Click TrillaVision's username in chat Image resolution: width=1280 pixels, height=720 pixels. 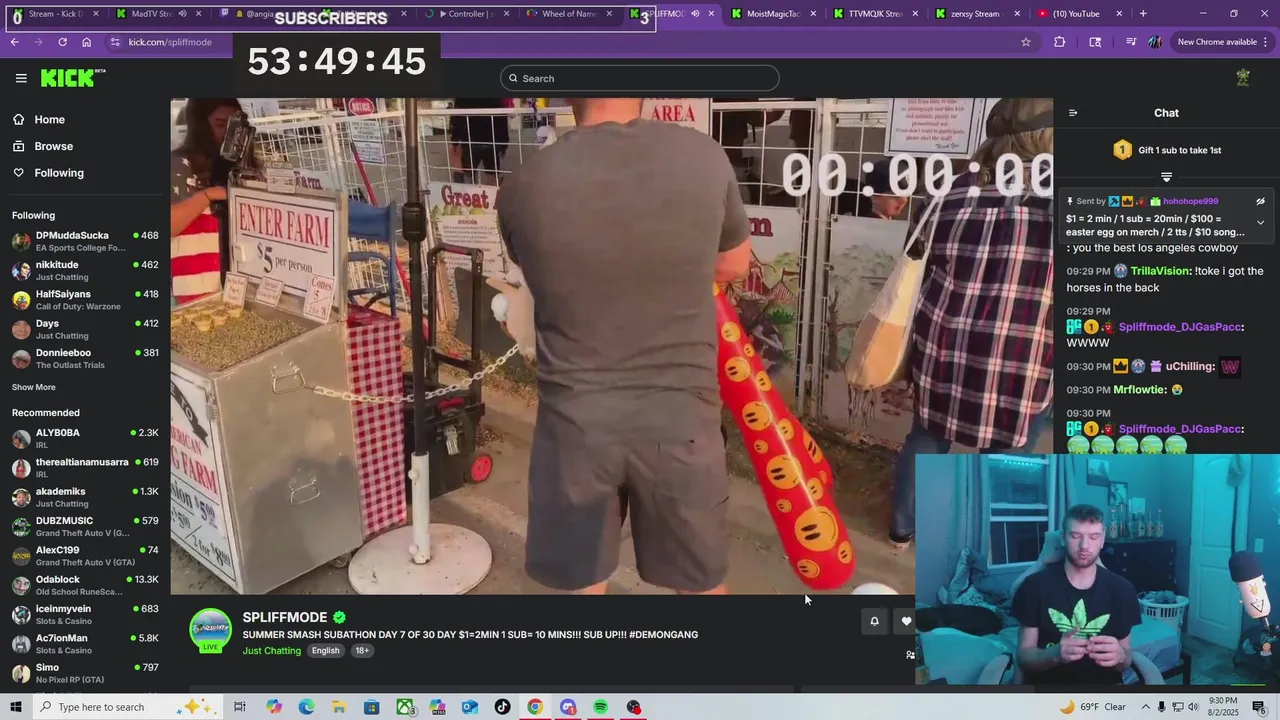1161,271
